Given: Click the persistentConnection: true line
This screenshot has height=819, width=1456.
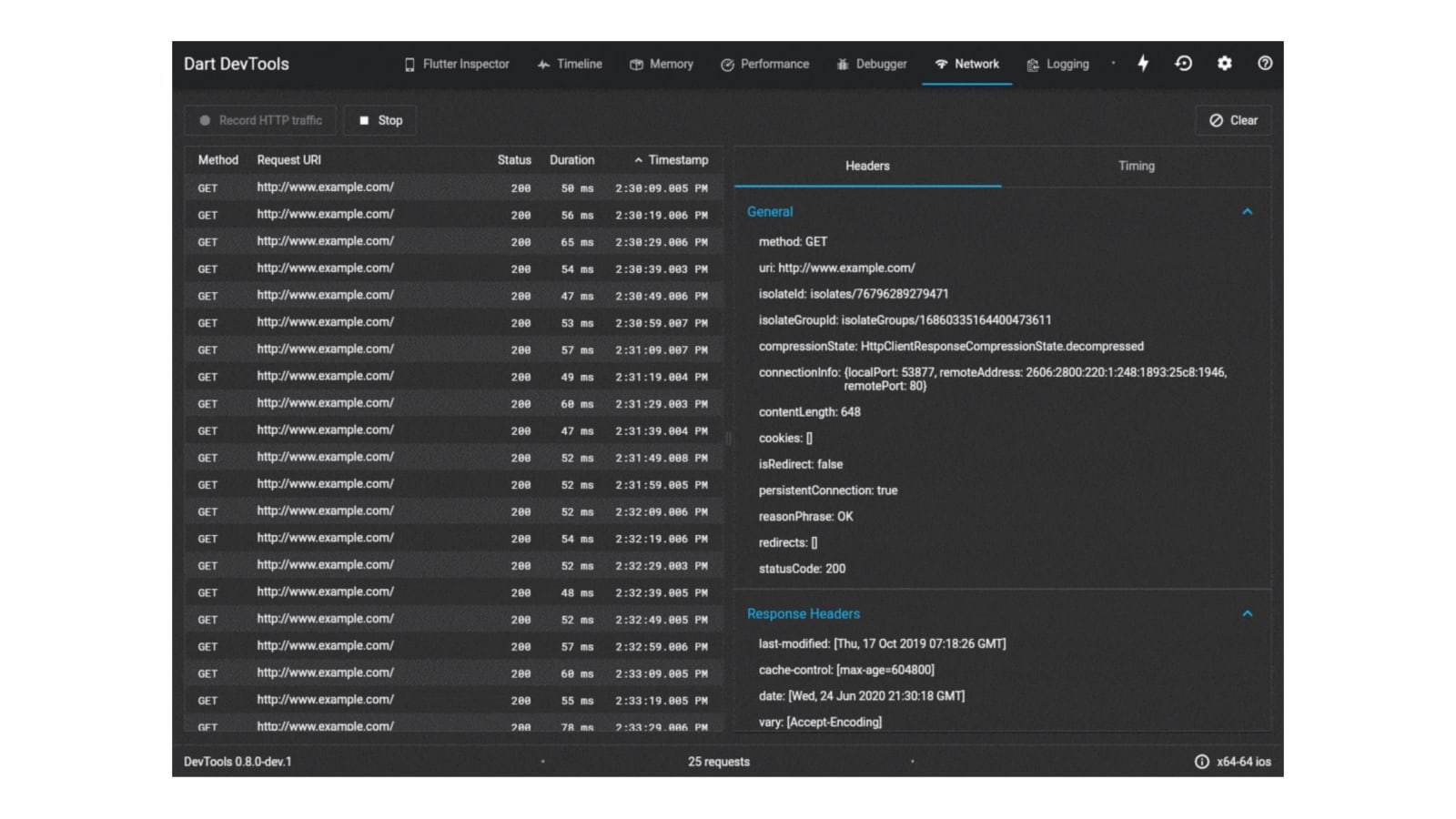Looking at the screenshot, I should 828,490.
